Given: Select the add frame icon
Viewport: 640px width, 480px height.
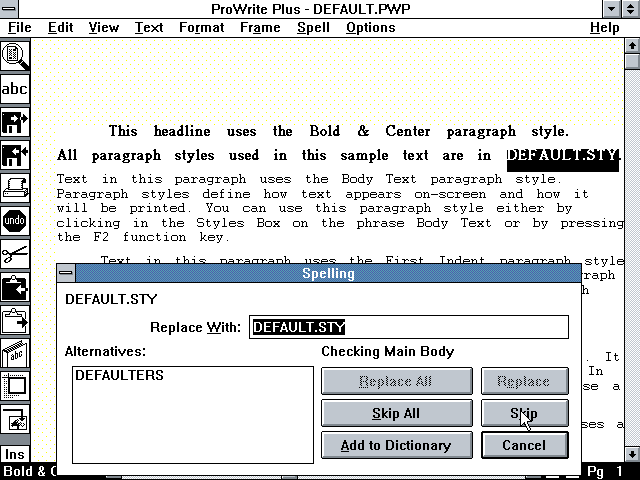Looking at the screenshot, I should click(x=15, y=387).
